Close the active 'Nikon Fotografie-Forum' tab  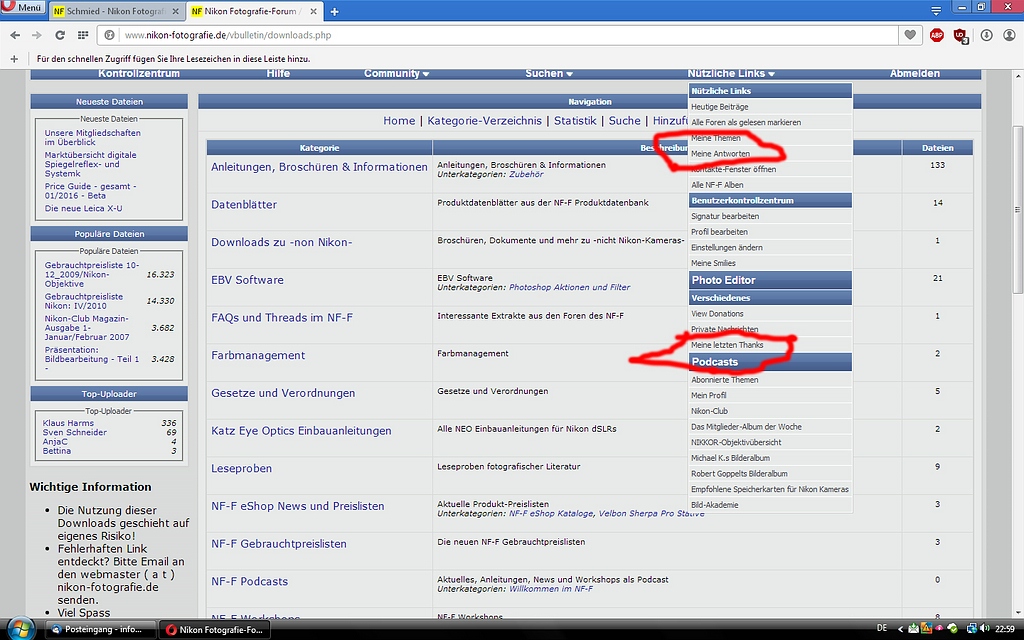click(313, 12)
